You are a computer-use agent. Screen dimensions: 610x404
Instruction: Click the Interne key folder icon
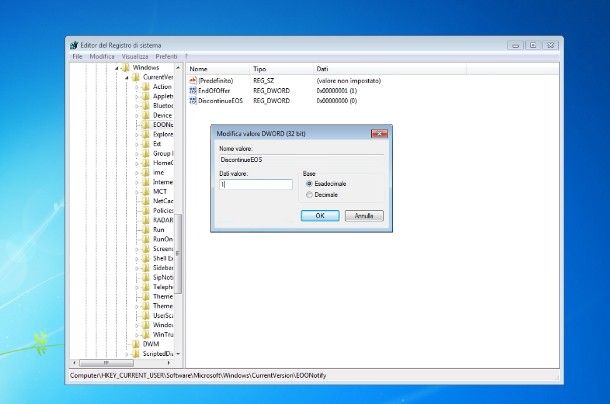(x=146, y=182)
